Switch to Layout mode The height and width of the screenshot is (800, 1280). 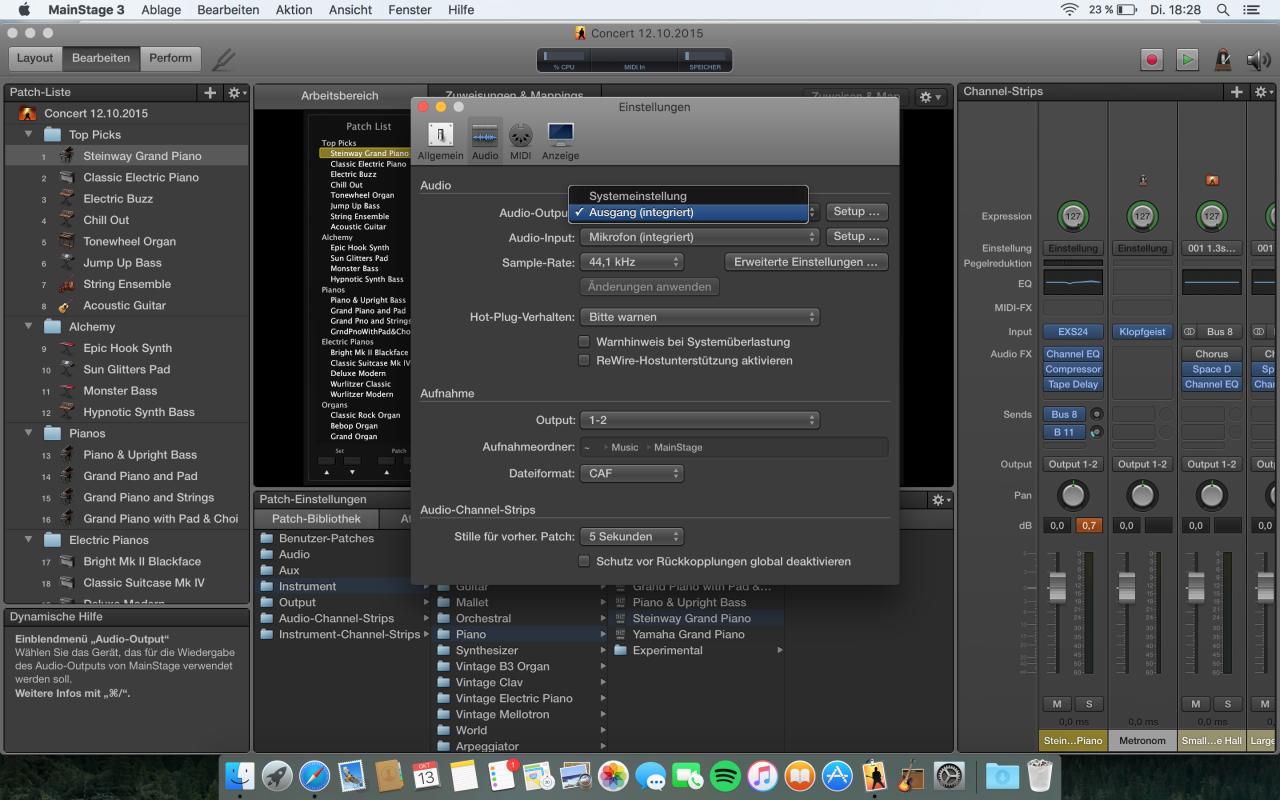(x=35, y=58)
